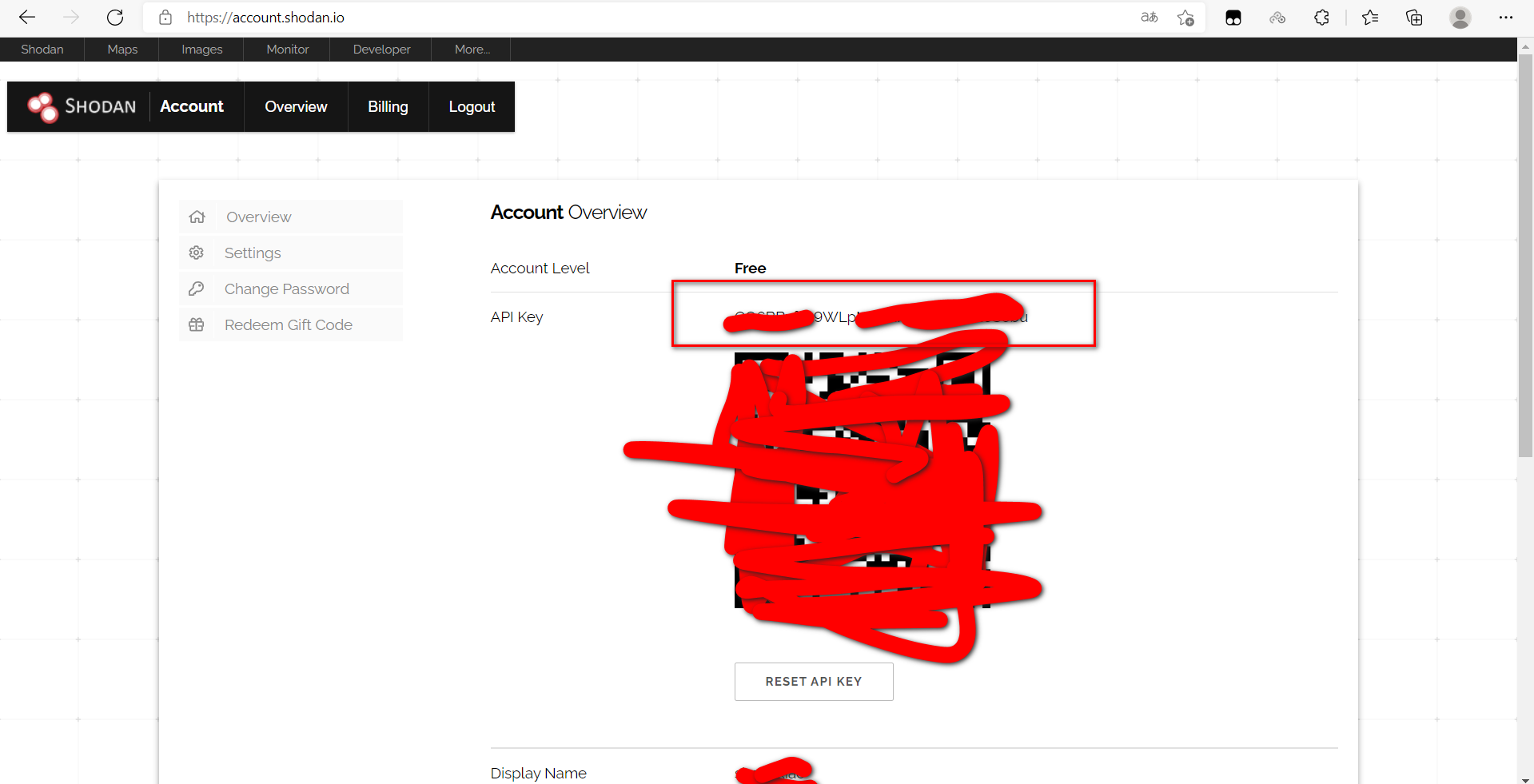
Task: Click the Shodan logo in header
Action: click(x=82, y=106)
